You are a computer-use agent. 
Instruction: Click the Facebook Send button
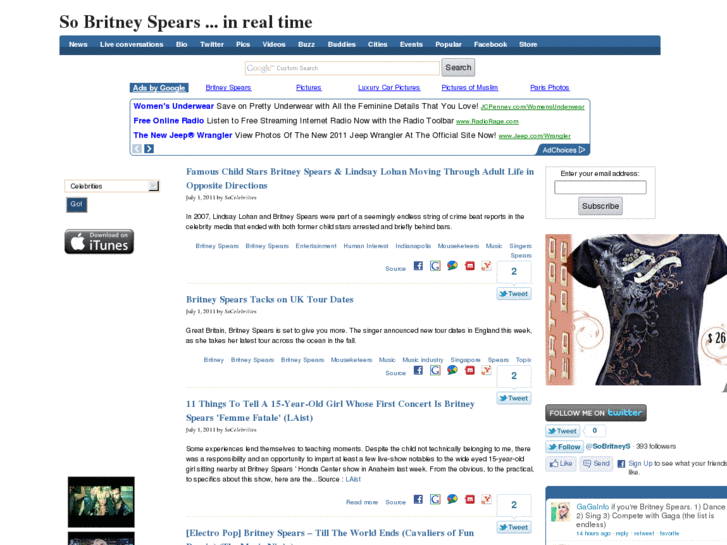596,463
